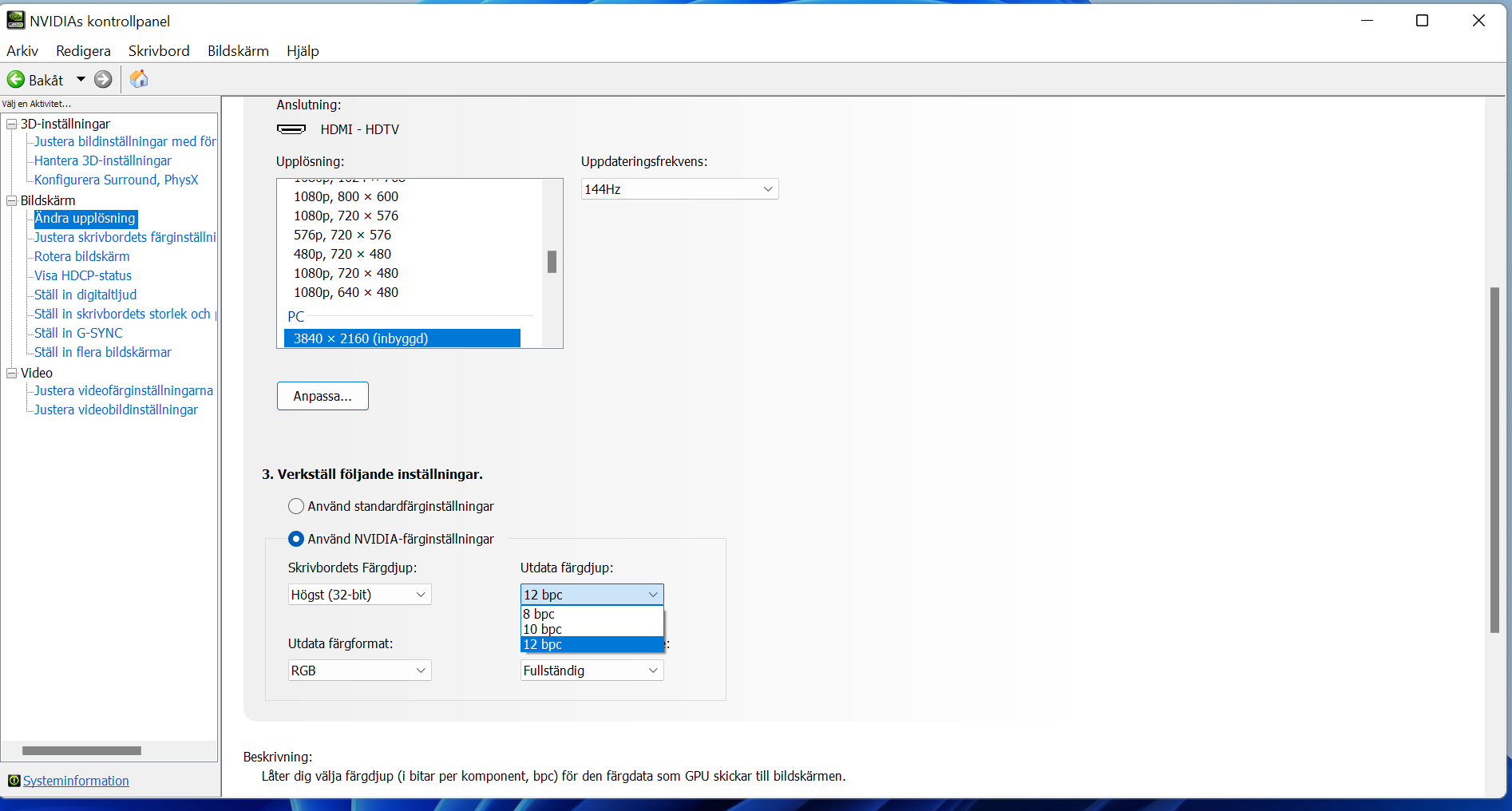Open Justera bildinställningar med förhandsgranskning

click(x=125, y=141)
